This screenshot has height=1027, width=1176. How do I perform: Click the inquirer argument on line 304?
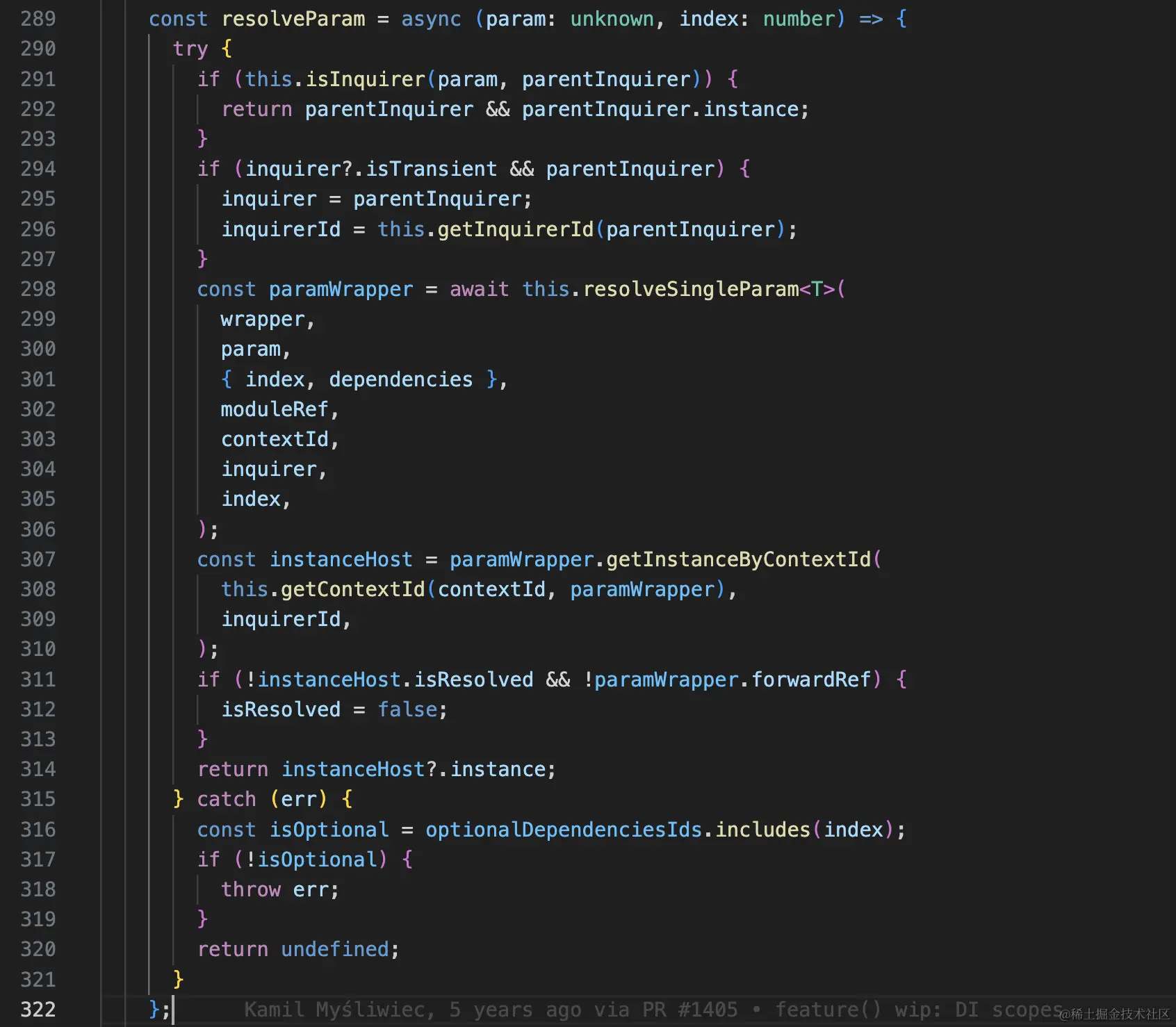click(x=269, y=470)
